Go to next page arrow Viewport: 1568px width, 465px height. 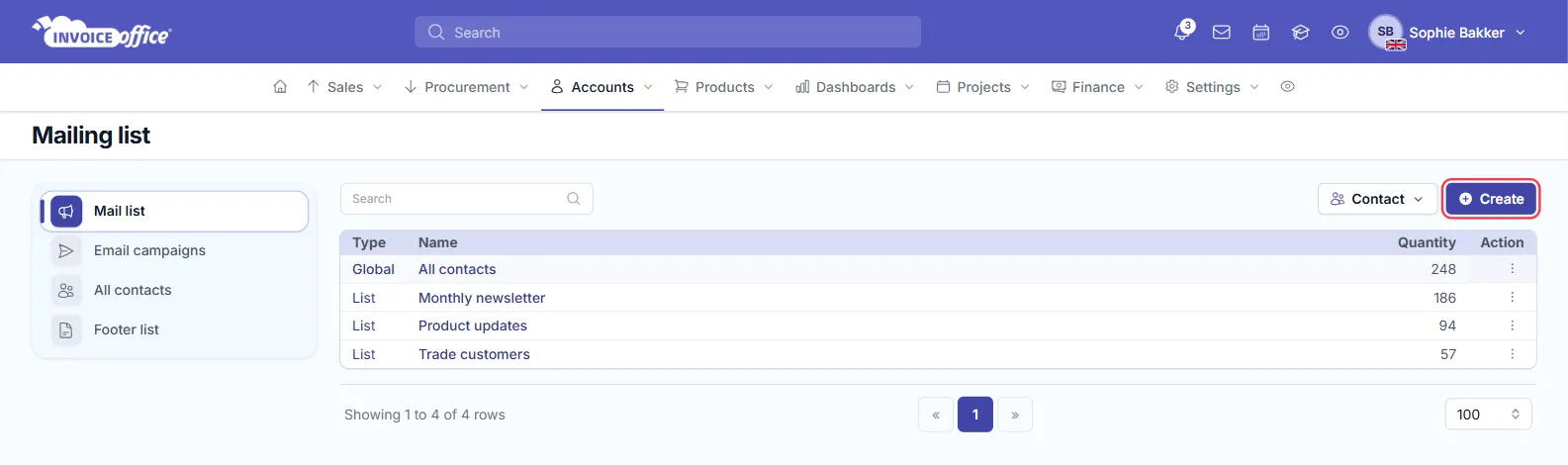(x=1015, y=415)
